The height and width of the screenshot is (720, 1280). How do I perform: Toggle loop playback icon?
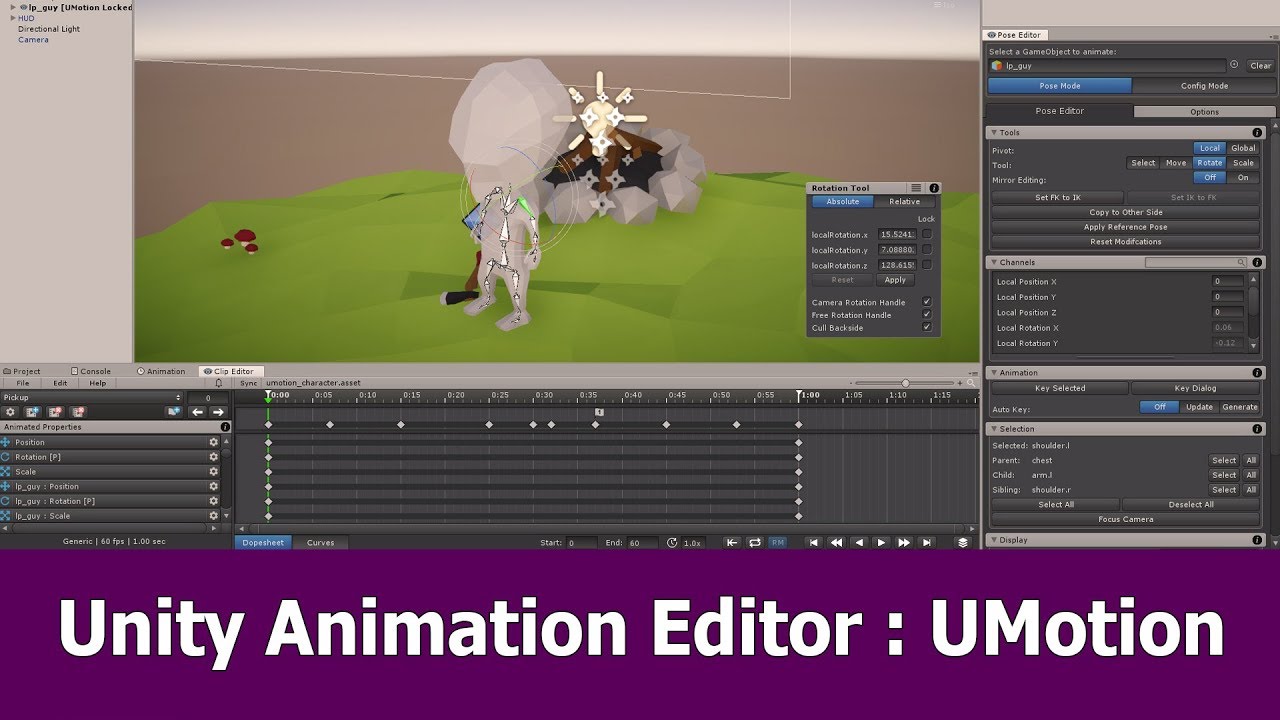click(755, 543)
